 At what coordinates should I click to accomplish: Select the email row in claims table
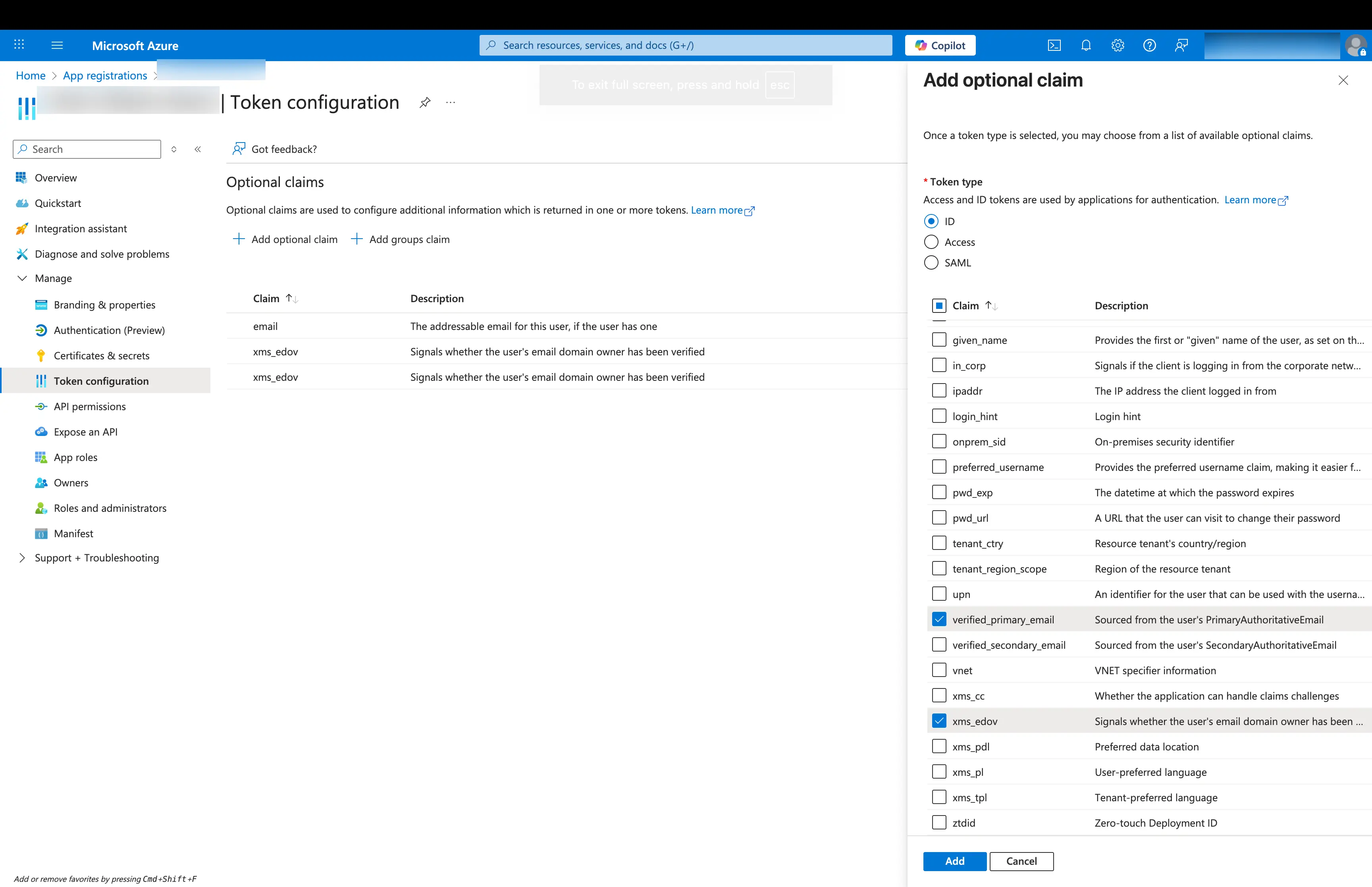pos(567,326)
